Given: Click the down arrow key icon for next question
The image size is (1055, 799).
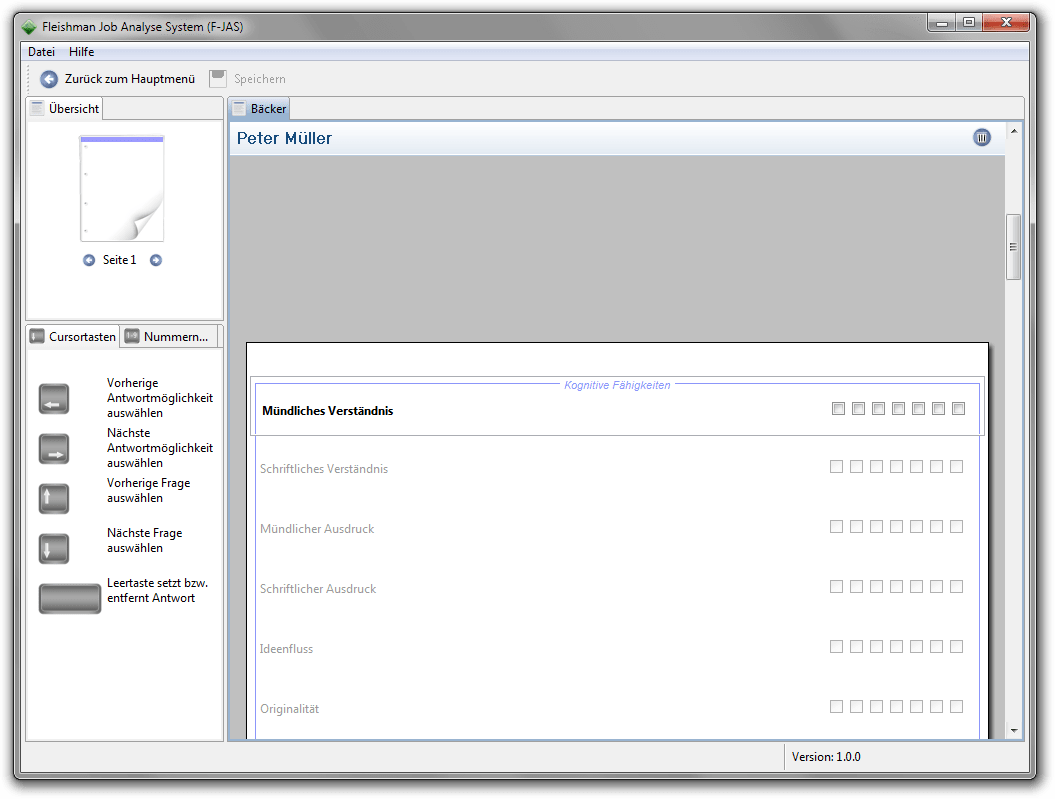Looking at the screenshot, I should click(x=53, y=548).
